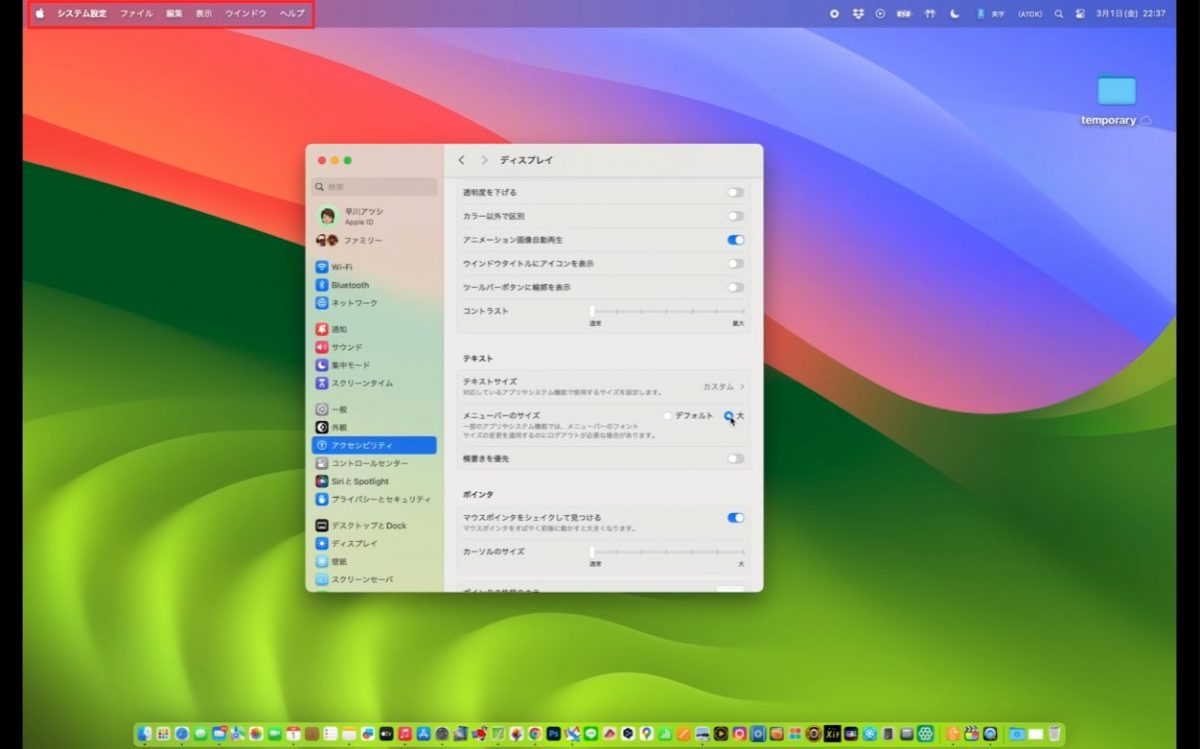1200x749 pixels.
Task: Select ネットワーク in the sidebar
Action: click(374, 303)
